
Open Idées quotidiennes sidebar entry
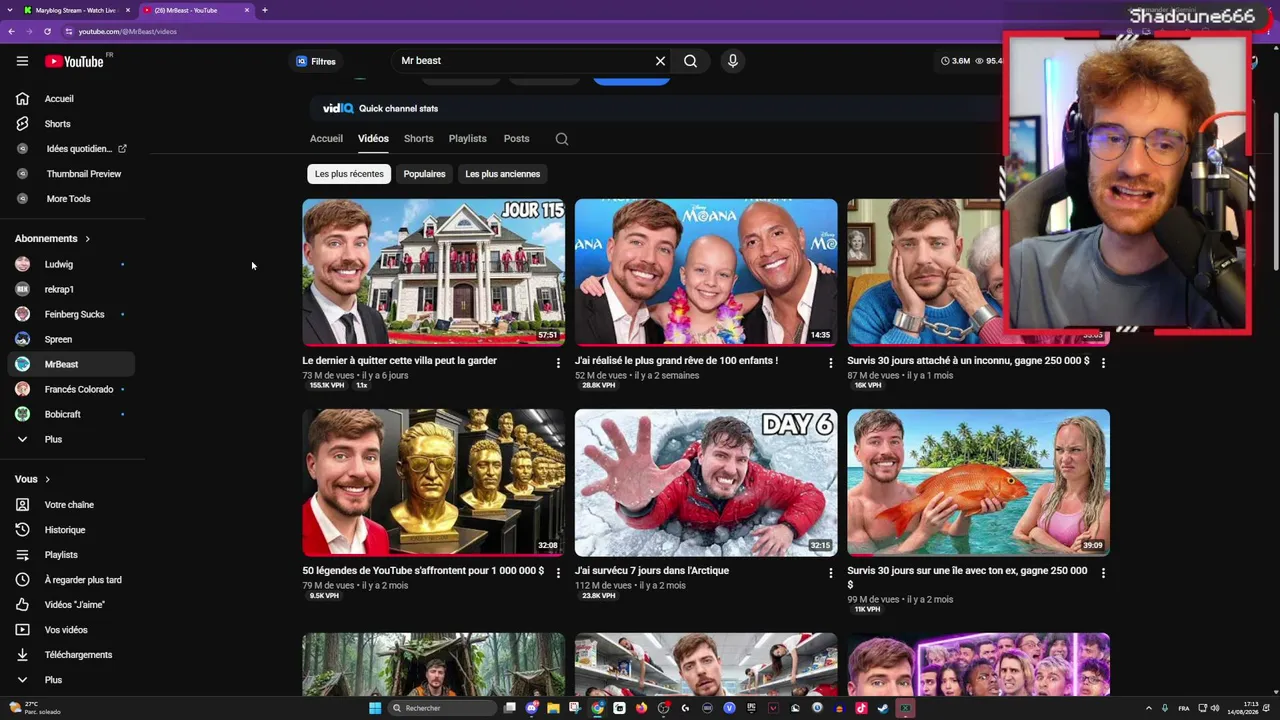pos(72,149)
